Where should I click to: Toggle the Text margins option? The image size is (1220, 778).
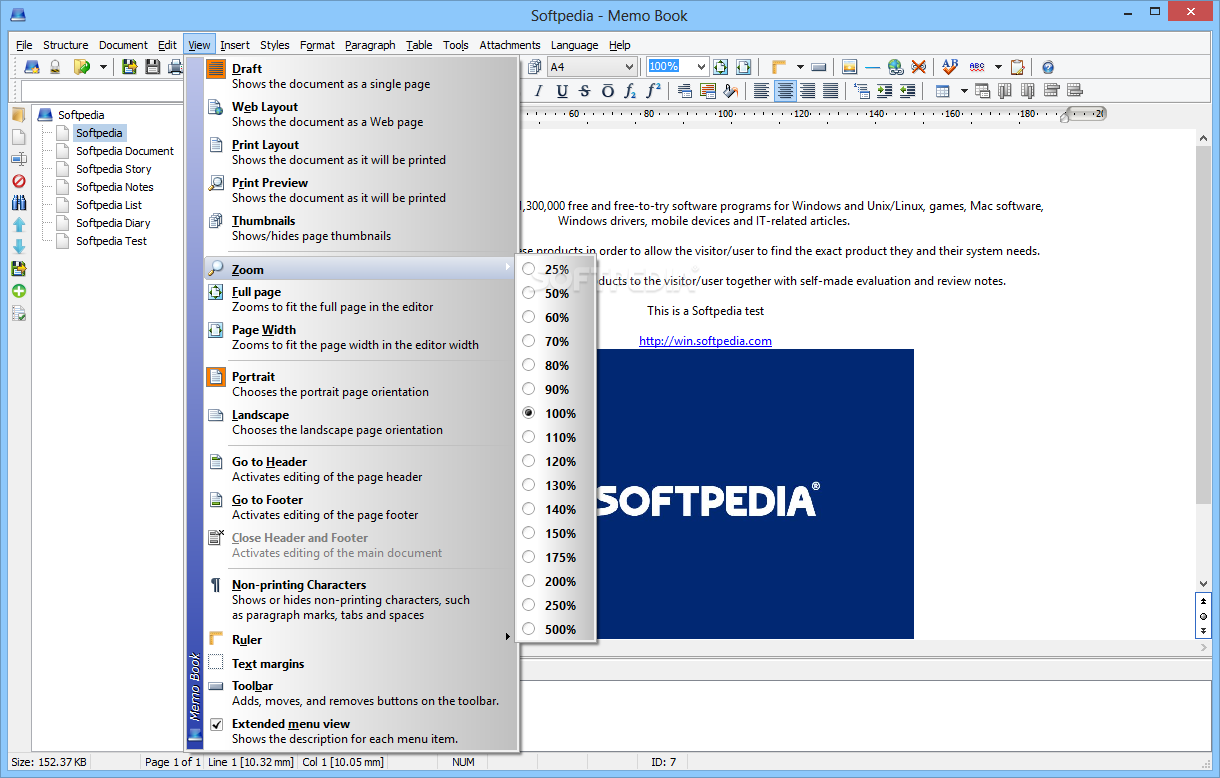[x=359, y=664]
